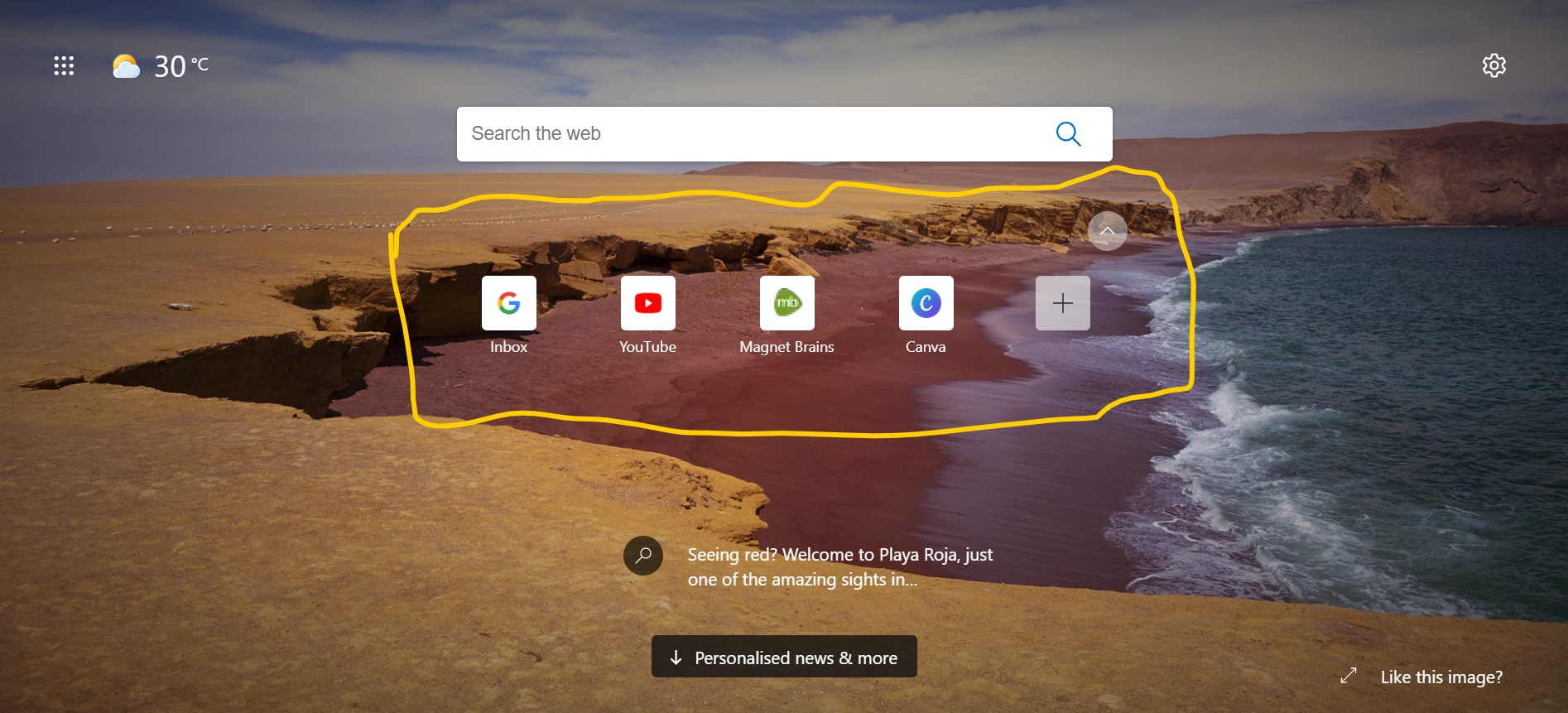
Task: Click the Like this image? link
Action: coord(1441,677)
